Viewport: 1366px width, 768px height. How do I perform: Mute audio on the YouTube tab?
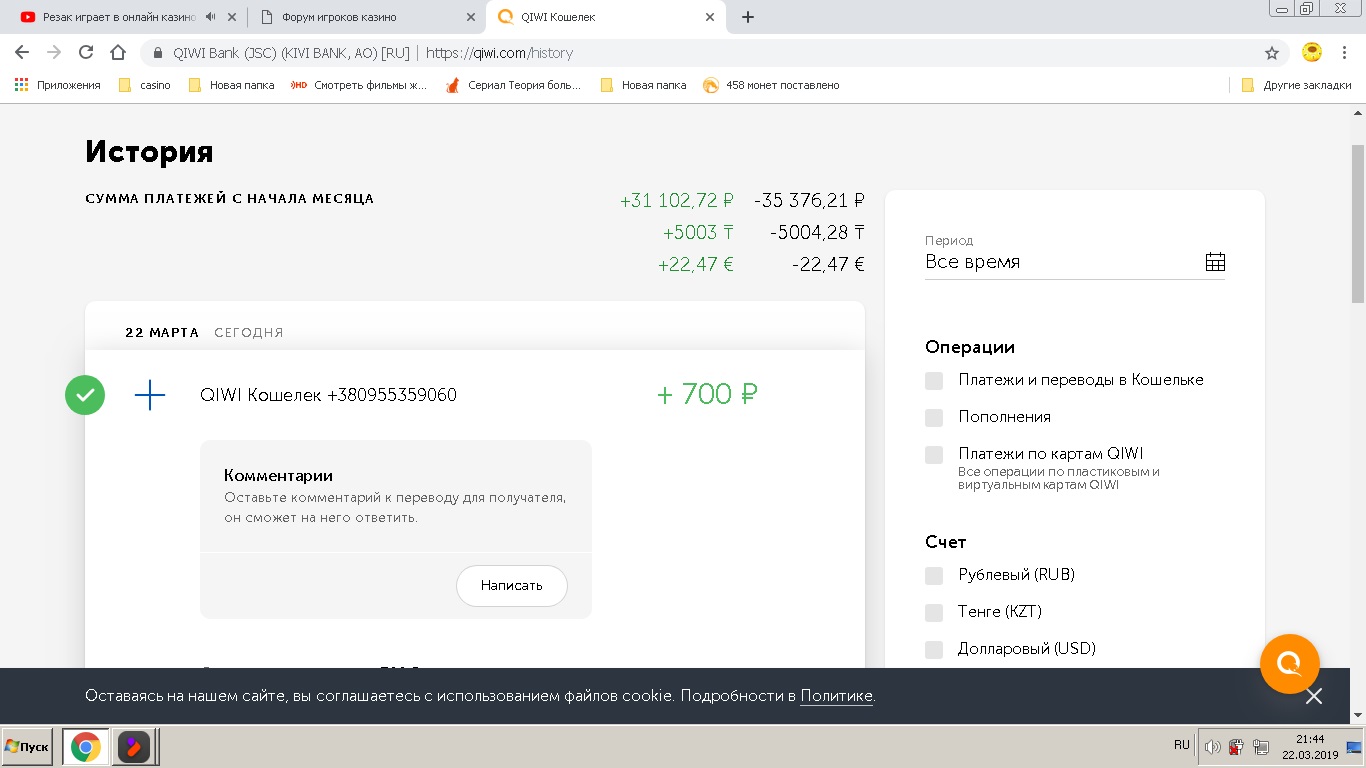211,17
